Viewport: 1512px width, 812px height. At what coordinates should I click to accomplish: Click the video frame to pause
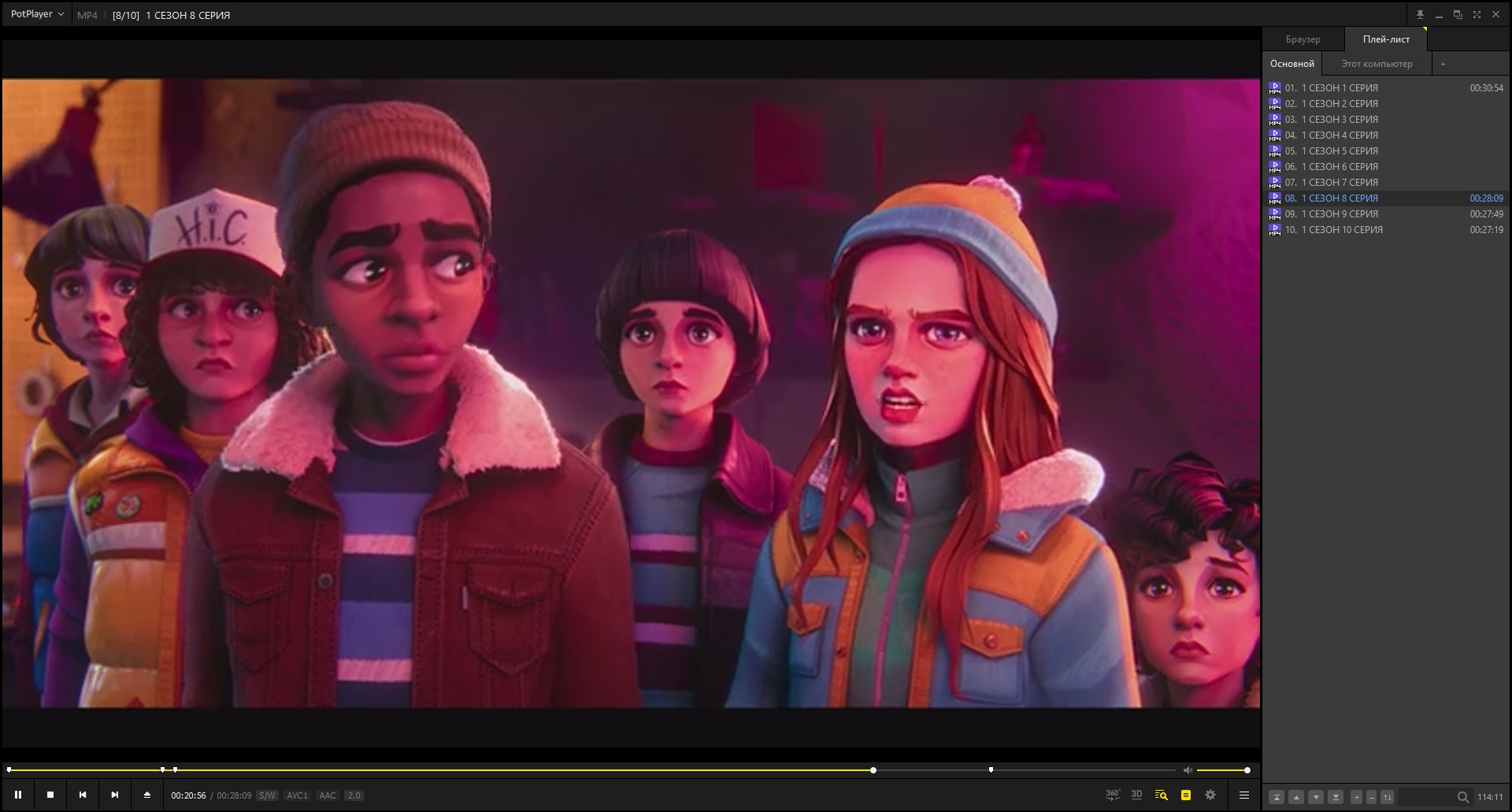[x=631, y=392]
